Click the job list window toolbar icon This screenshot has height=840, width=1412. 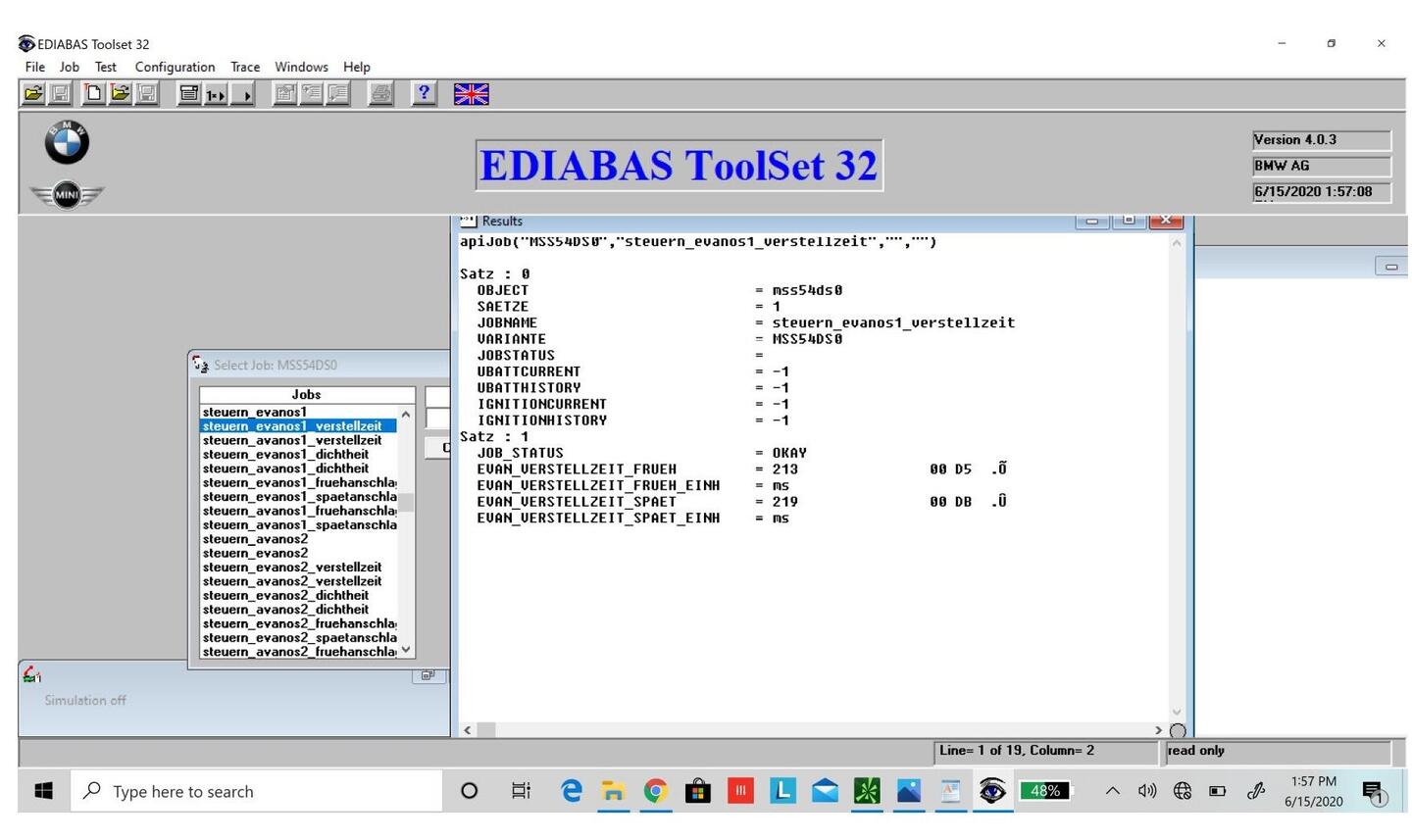pos(188,94)
